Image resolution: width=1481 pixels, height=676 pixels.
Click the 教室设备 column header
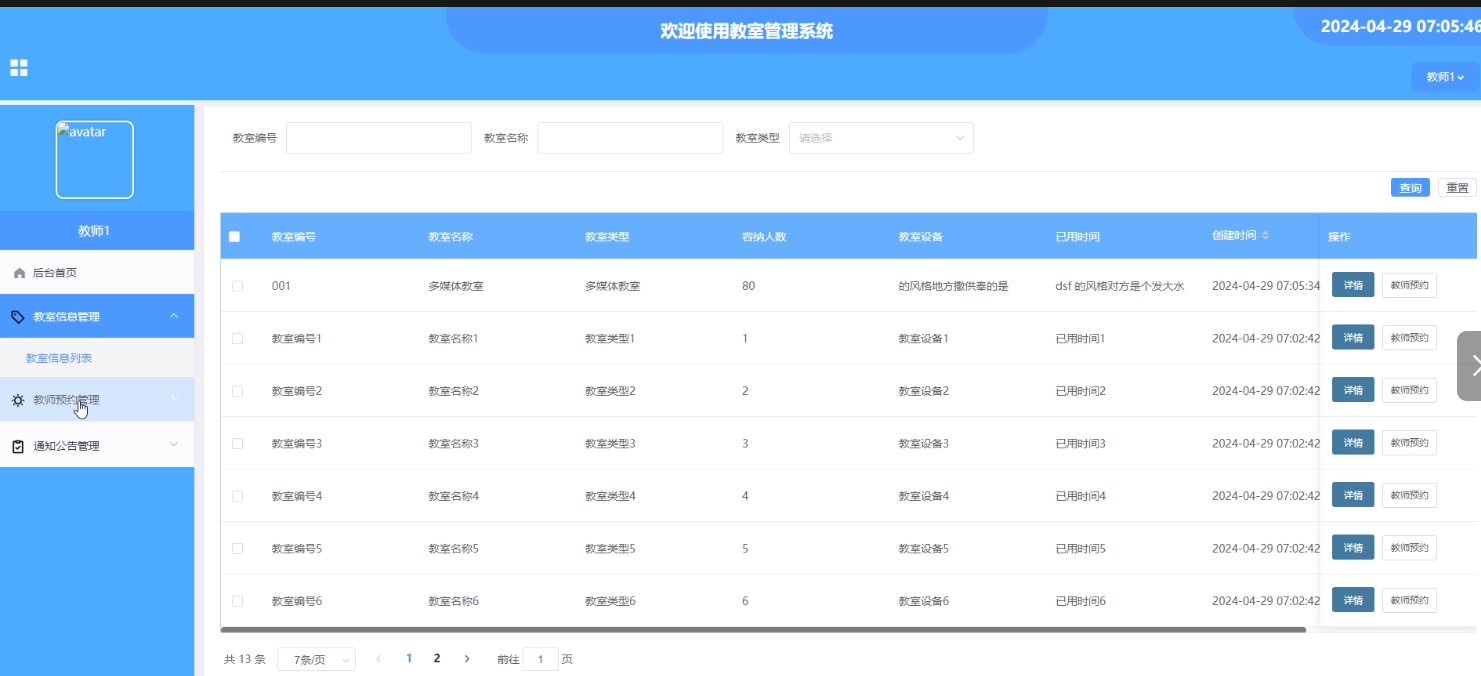pyautogui.click(x=921, y=237)
